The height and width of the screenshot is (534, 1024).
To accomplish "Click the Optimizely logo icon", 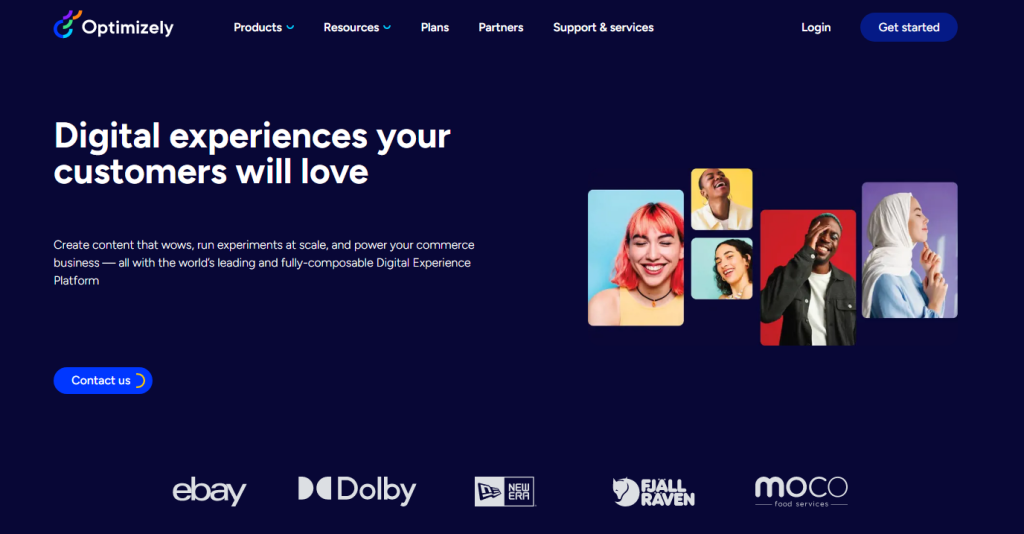I will [x=67, y=25].
